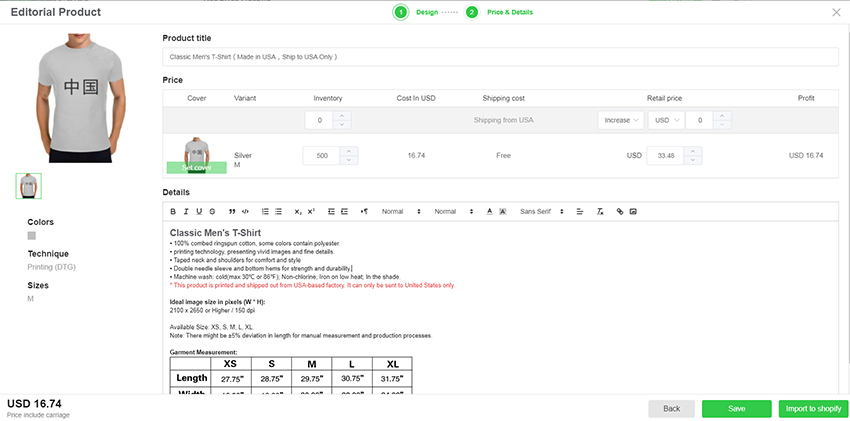
Task: Apply blockquote formatting
Action: [x=232, y=211]
